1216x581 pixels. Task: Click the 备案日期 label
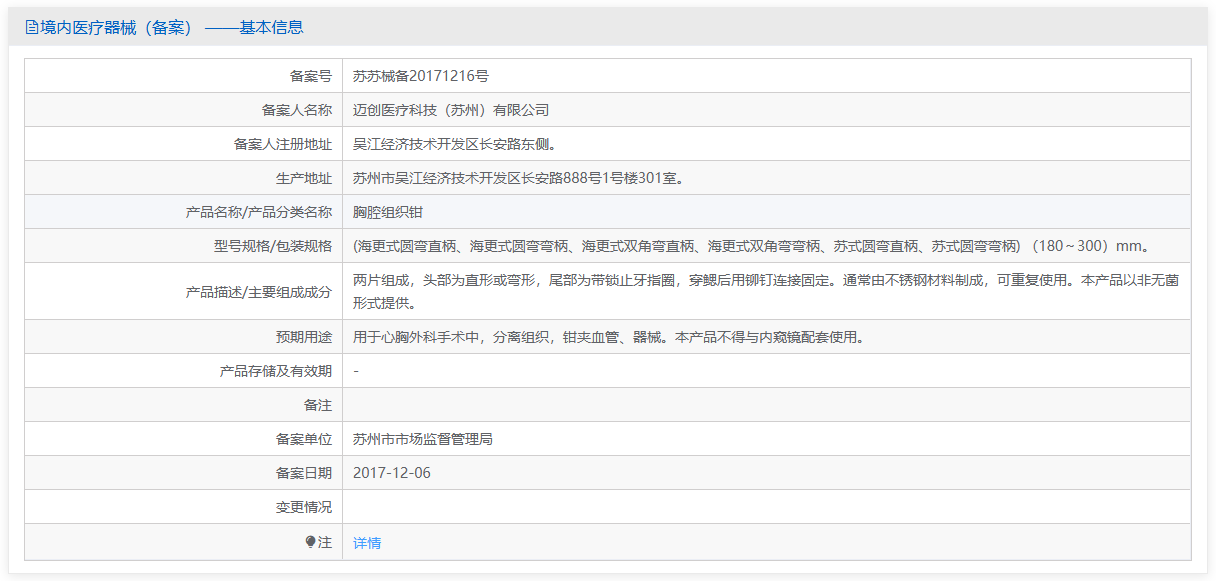[x=304, y=473]
